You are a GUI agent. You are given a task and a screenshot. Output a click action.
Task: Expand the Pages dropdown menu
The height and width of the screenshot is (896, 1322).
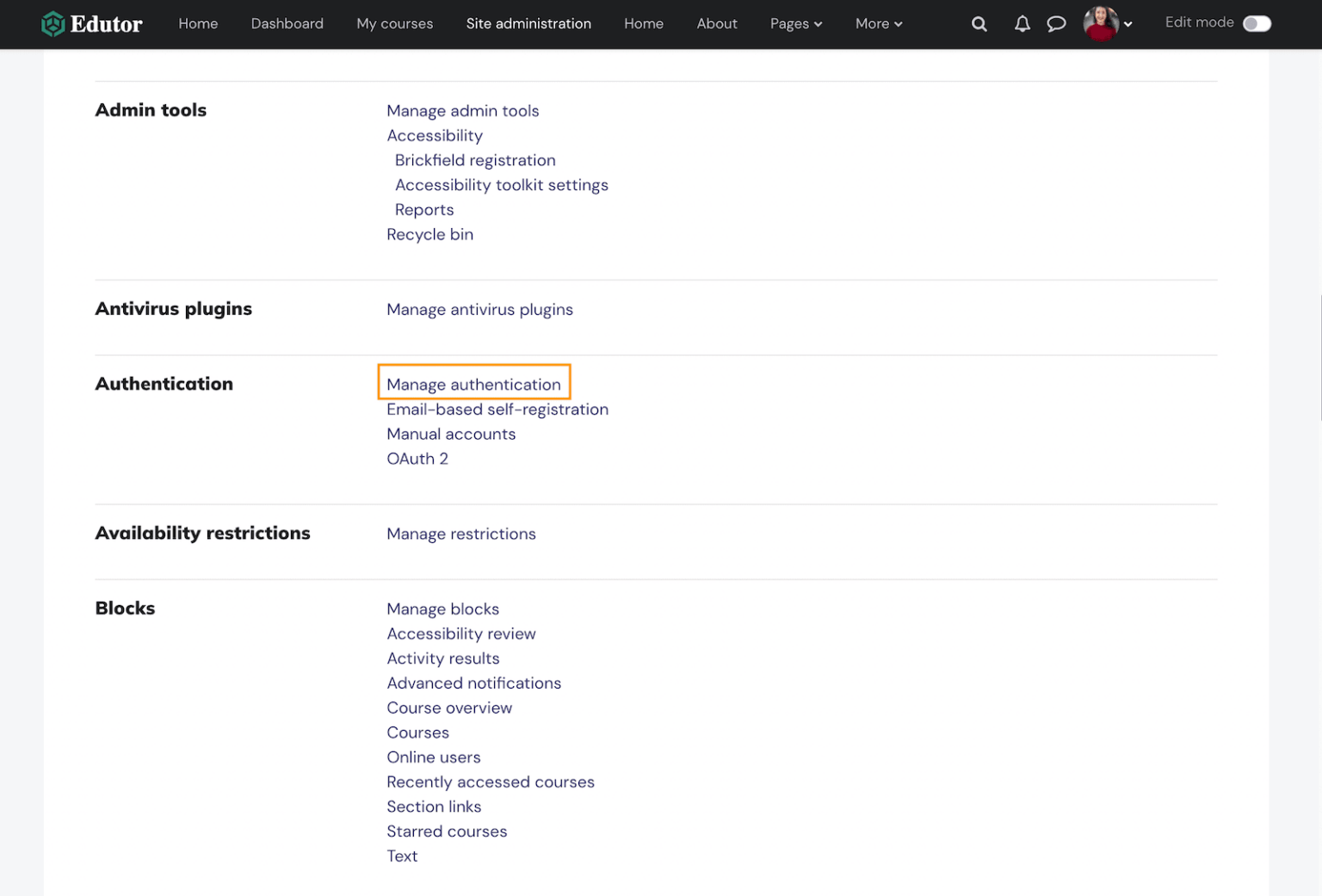coord(795,23)
